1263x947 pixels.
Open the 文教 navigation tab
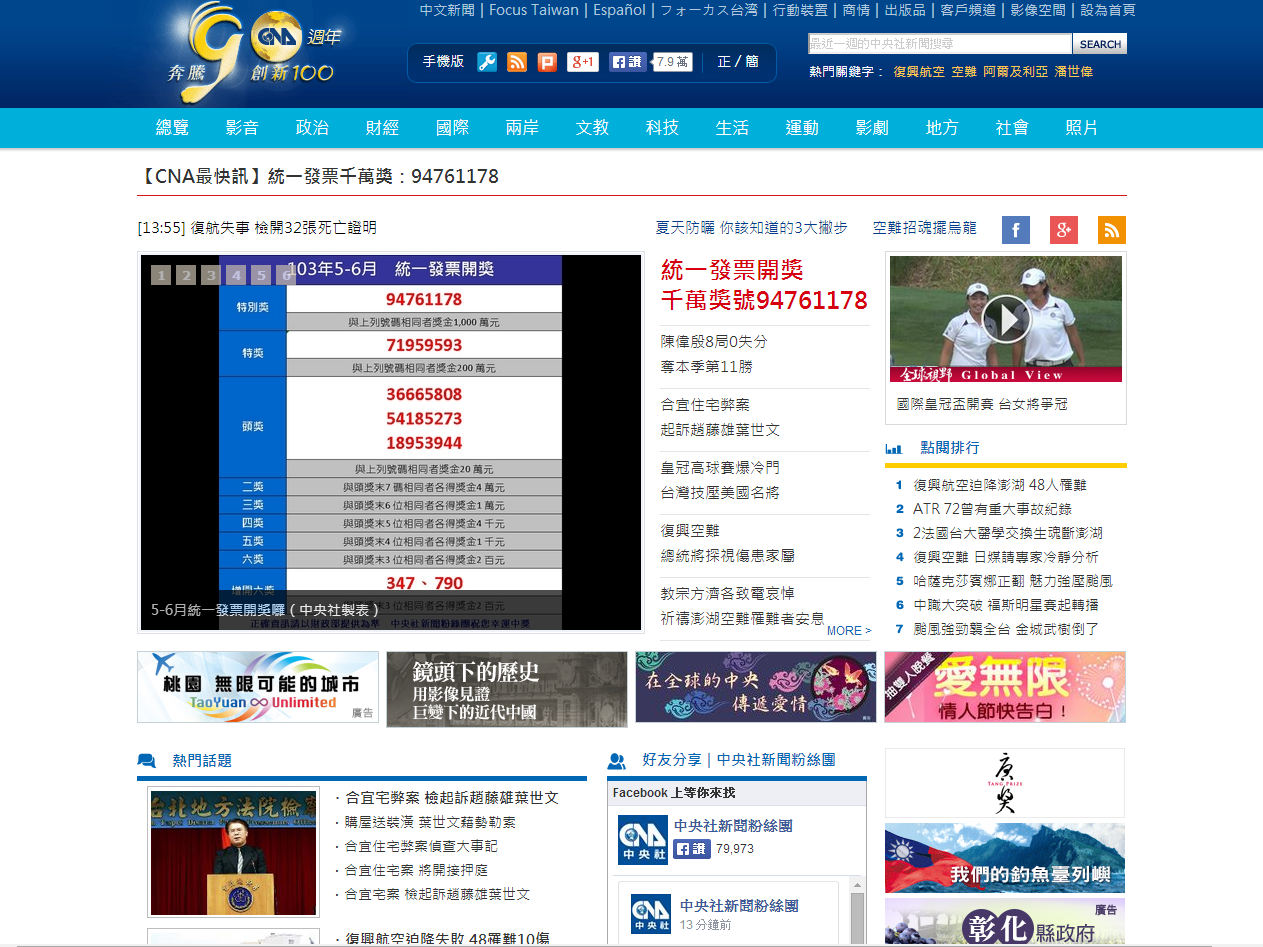pyautogui.click(x=592, y=128)
